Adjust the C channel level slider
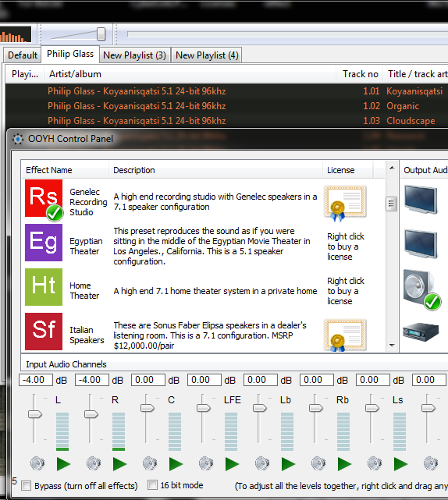The height and width of the screenshot is (500, 448). (x=147, y=408)
